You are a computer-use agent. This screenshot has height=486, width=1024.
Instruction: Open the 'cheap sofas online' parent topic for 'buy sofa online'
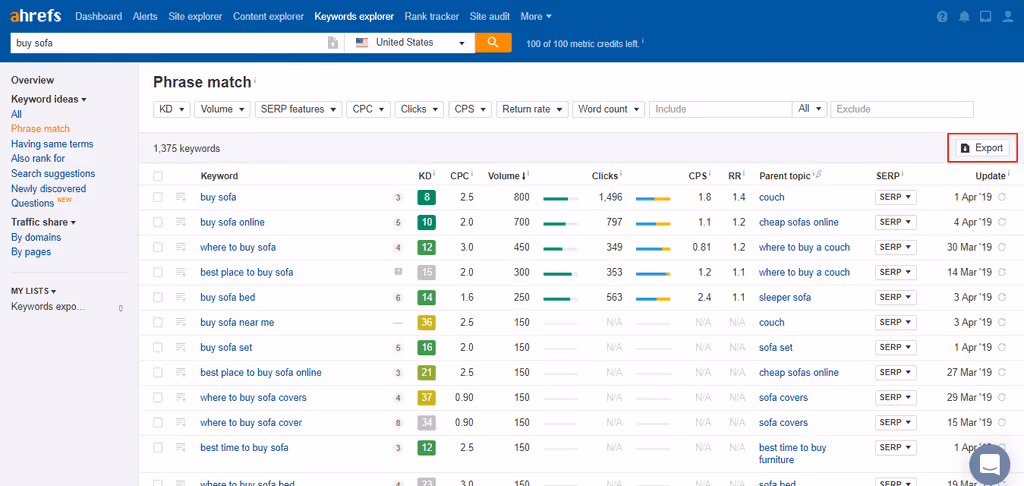coord(799,222)
